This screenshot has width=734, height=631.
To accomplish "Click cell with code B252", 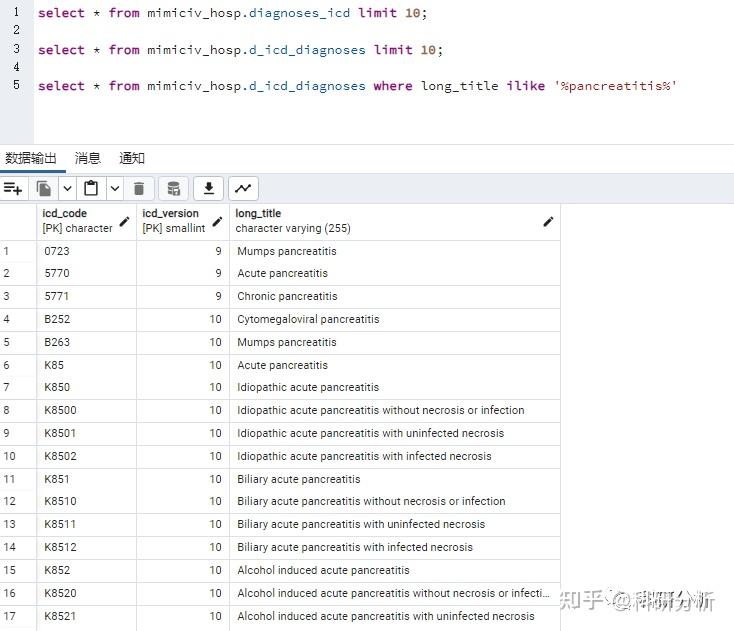I will (x=86, y=320).
